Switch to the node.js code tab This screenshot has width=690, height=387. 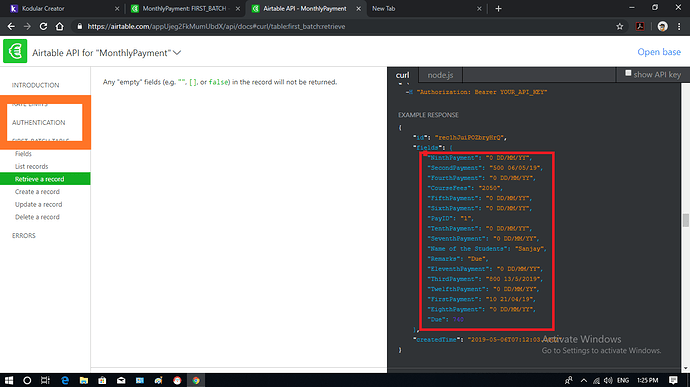tap(440, 75)
